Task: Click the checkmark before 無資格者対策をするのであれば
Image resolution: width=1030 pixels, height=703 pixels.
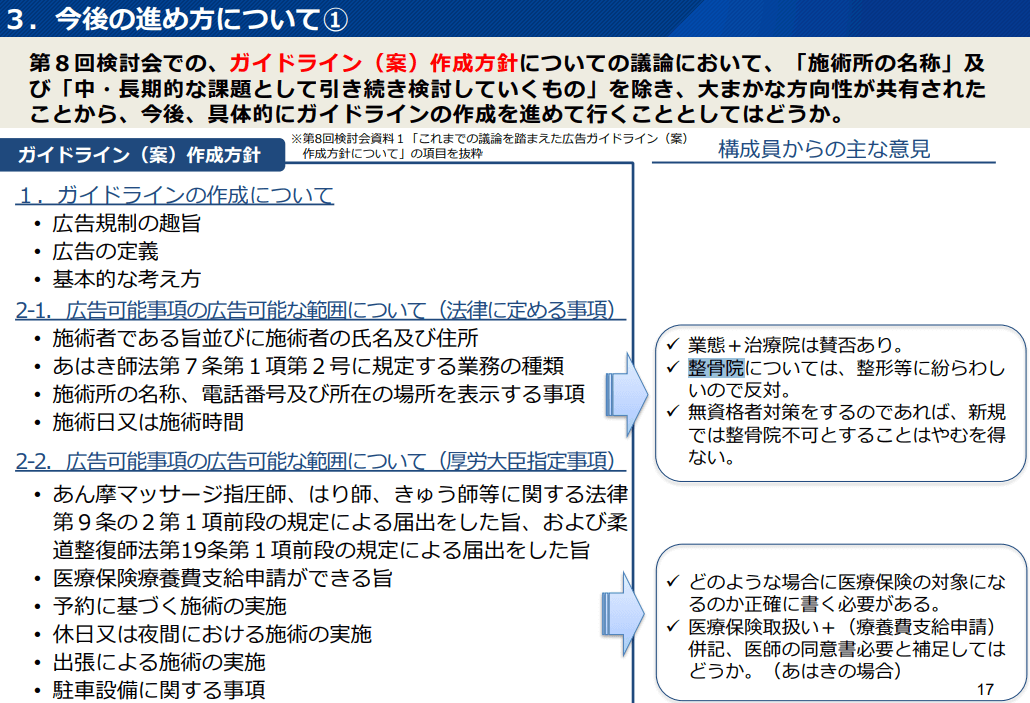Action: 673,413
